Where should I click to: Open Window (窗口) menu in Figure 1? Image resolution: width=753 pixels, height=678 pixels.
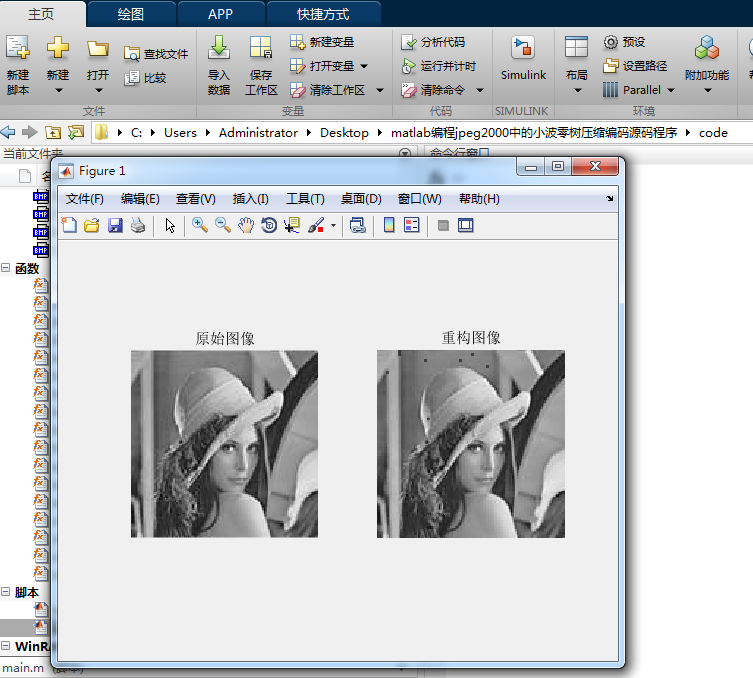420,198
